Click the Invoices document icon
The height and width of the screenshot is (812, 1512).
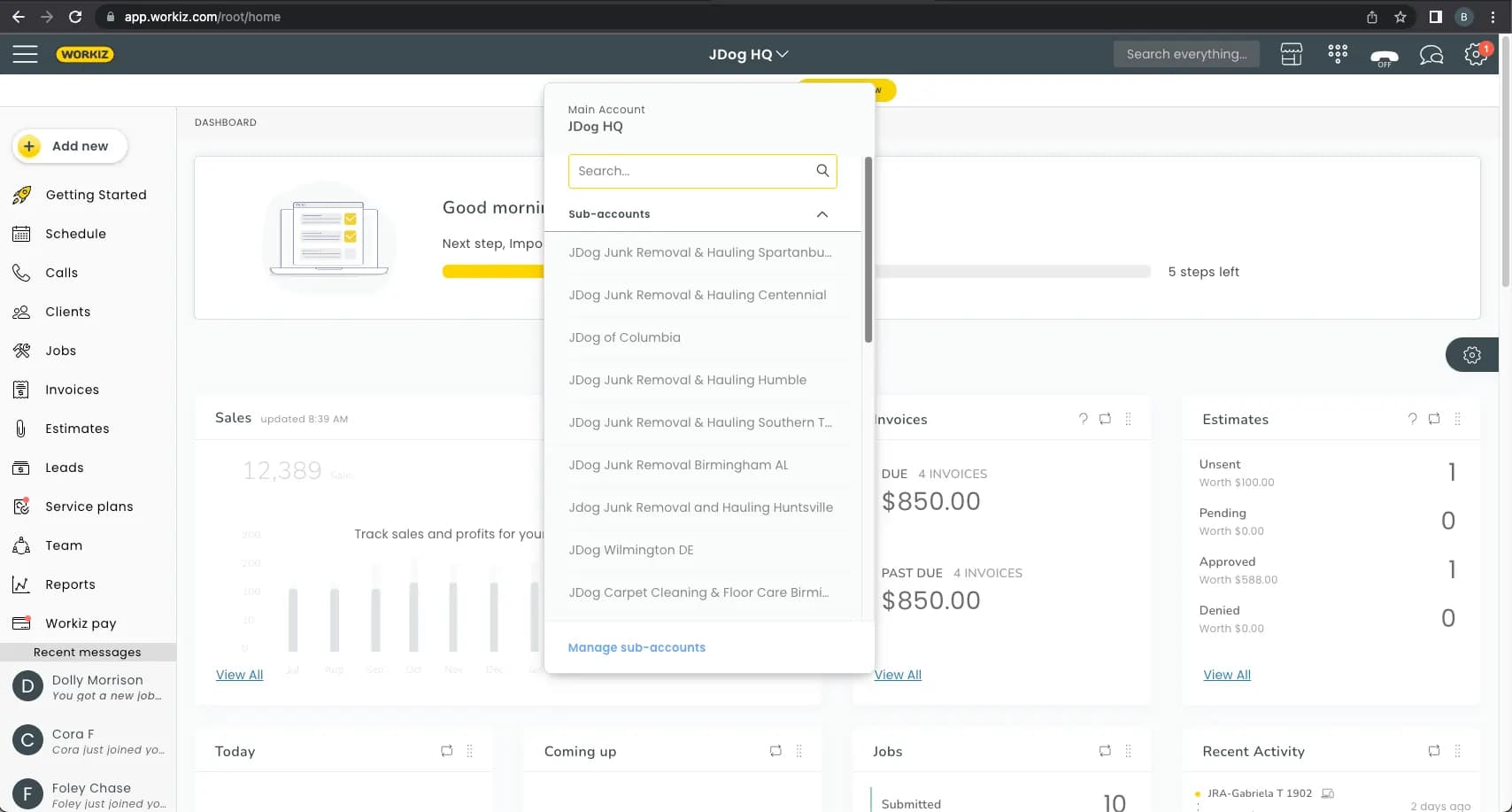(x=21, y=390)
